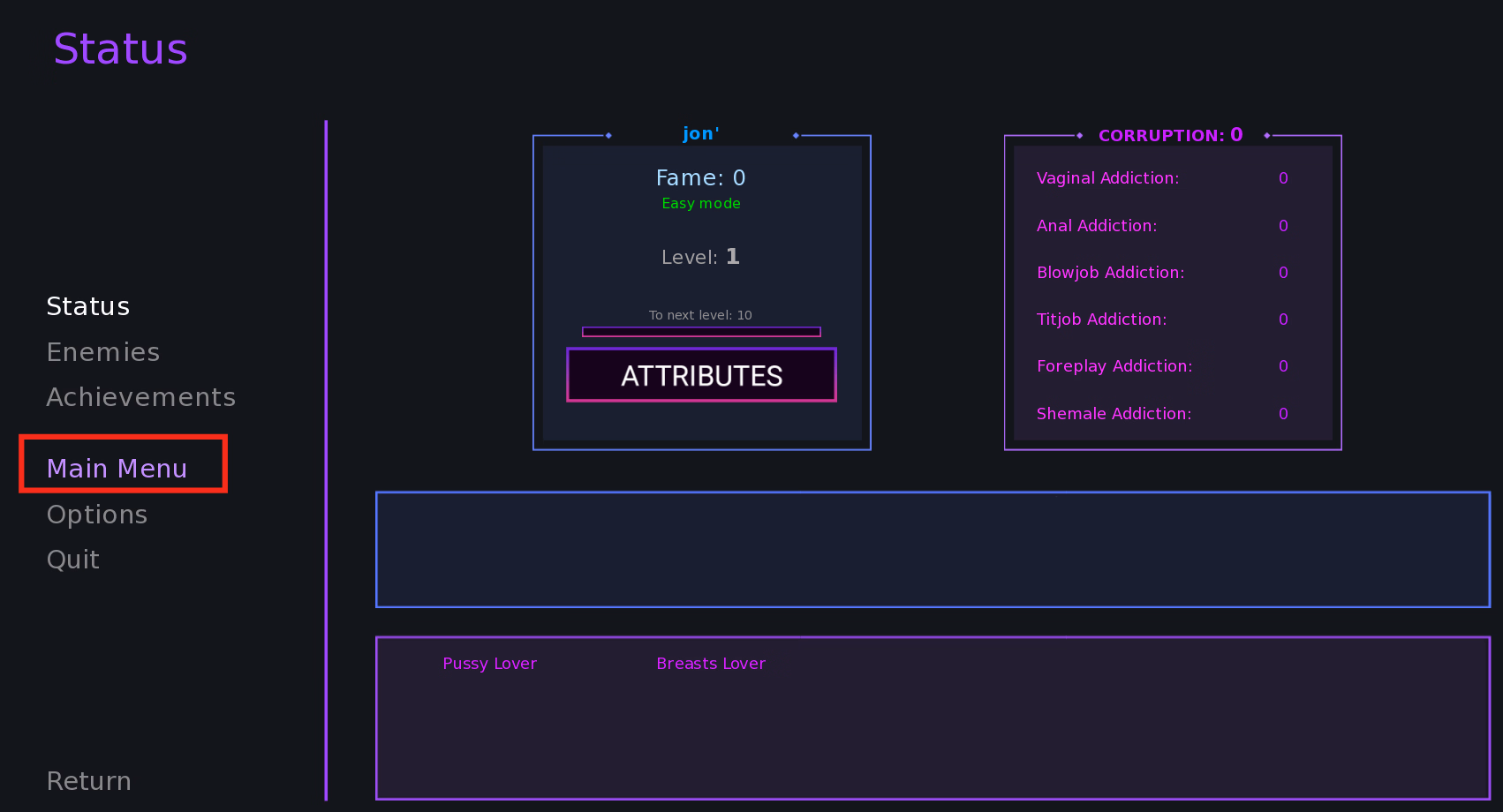Click Main Menu in the sidebar
Screen dimensions: 1503x812
[117, 469]
